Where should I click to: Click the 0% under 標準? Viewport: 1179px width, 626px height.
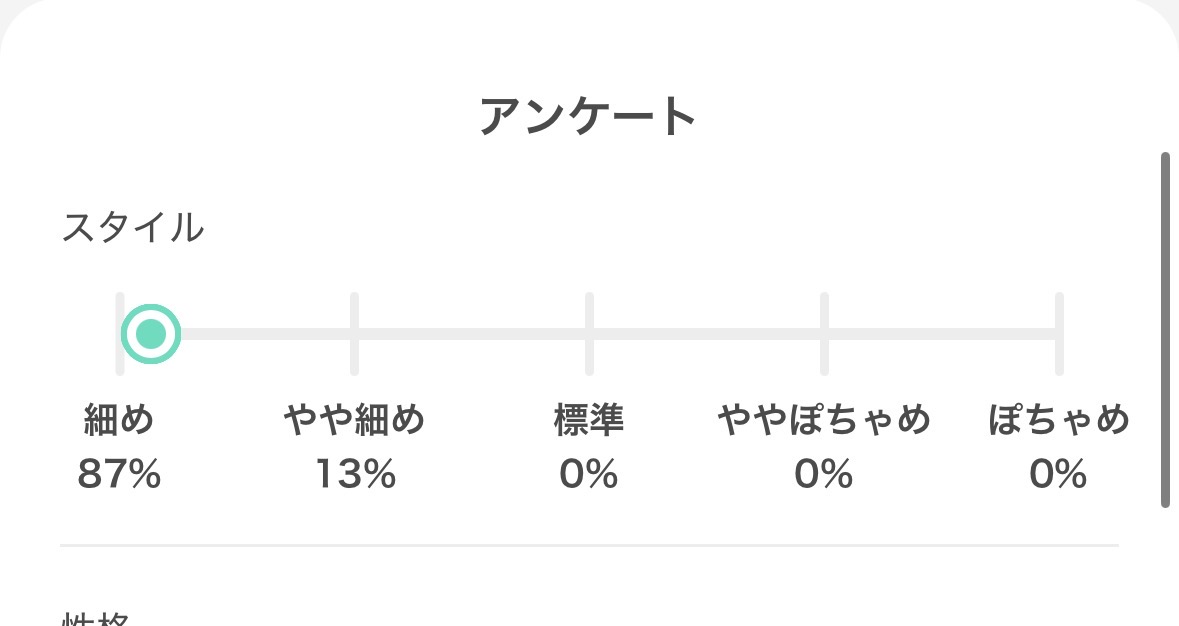tap(589, 475)
